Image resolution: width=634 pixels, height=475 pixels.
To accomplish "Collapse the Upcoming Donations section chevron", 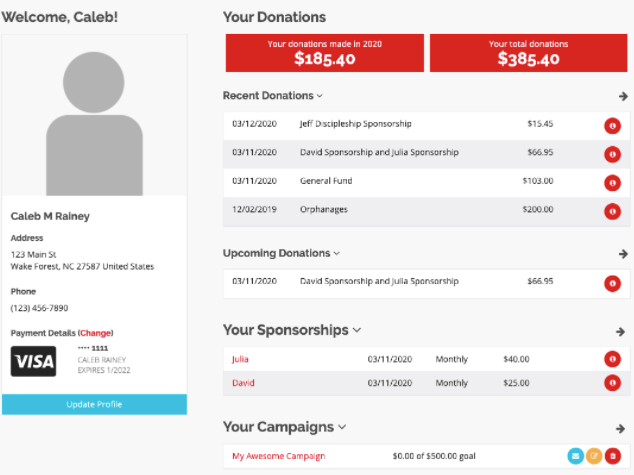I will point(336,253).
